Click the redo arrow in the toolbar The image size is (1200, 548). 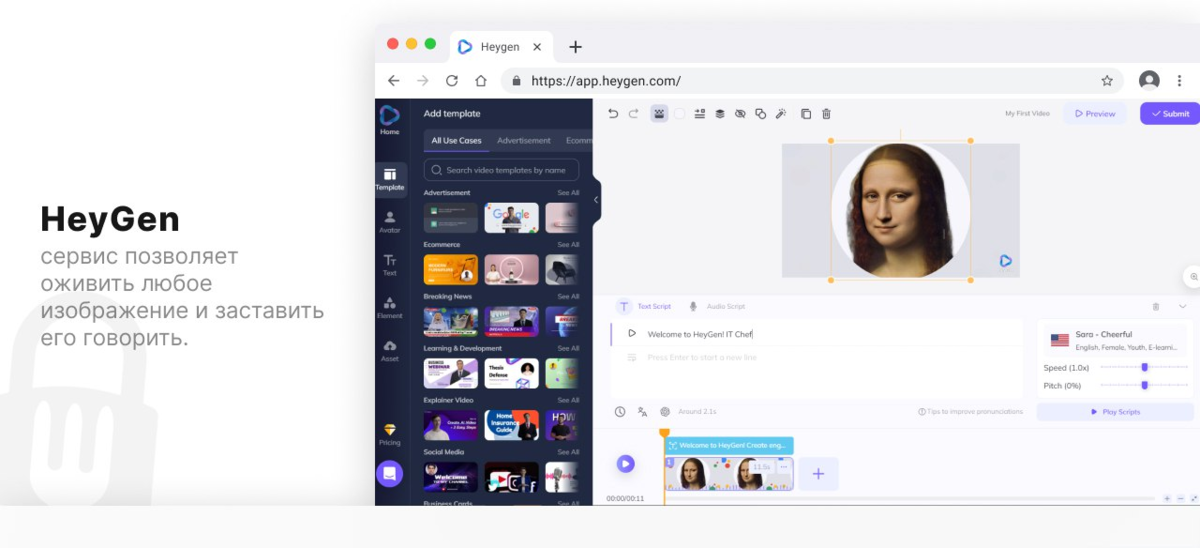(633, 114)
